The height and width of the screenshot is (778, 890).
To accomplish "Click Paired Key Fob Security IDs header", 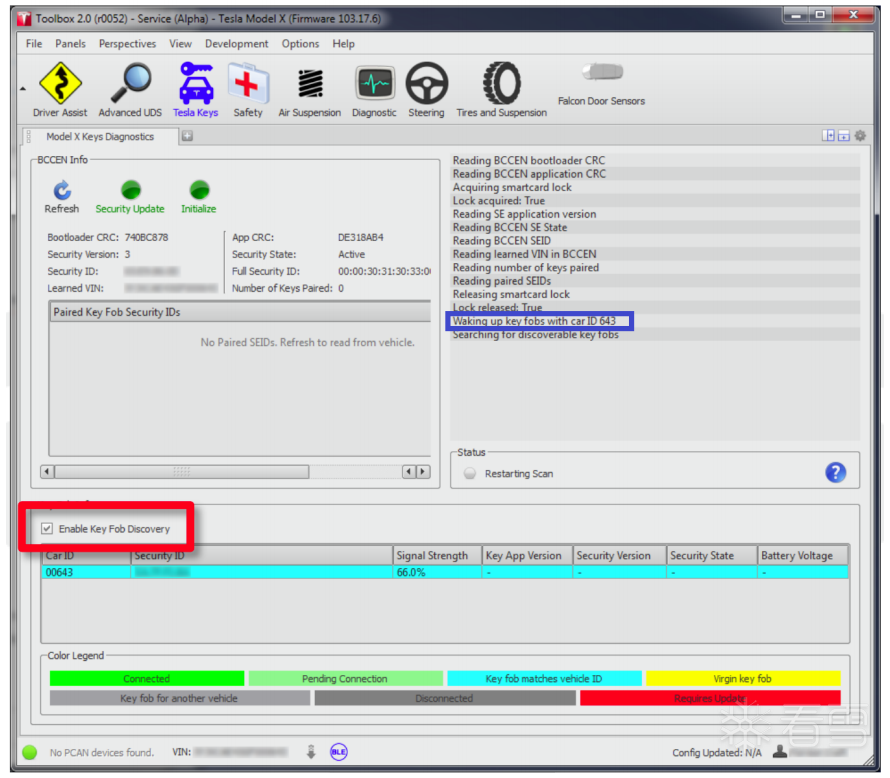I will [240, 312].
